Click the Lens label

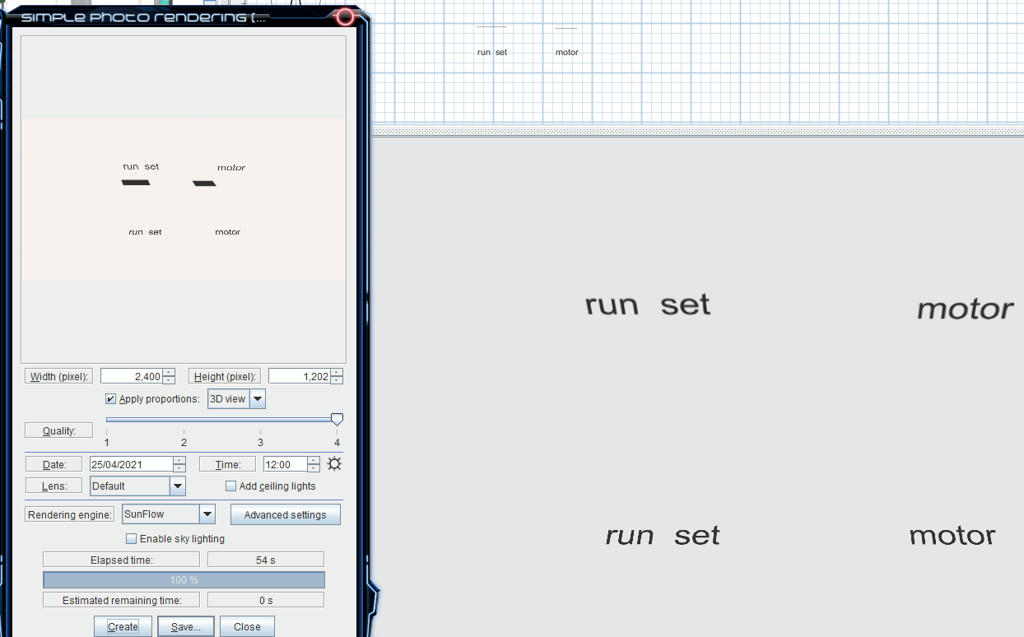[x=54, y=486]
